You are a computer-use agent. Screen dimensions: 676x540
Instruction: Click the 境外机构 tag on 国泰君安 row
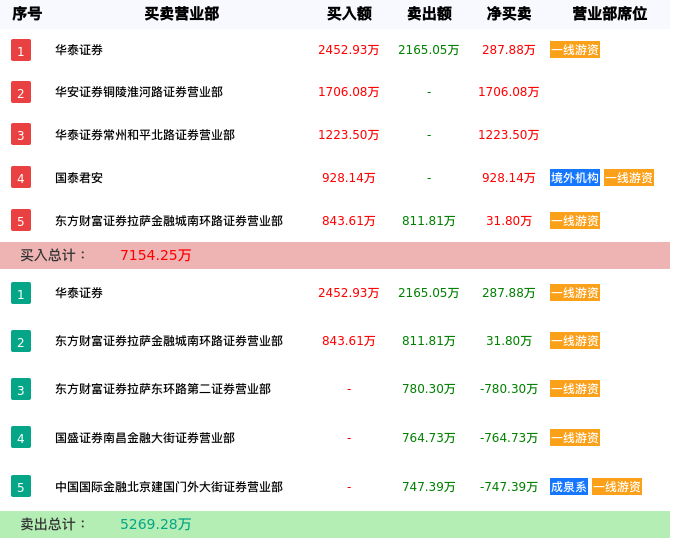[x=575, y=178]
